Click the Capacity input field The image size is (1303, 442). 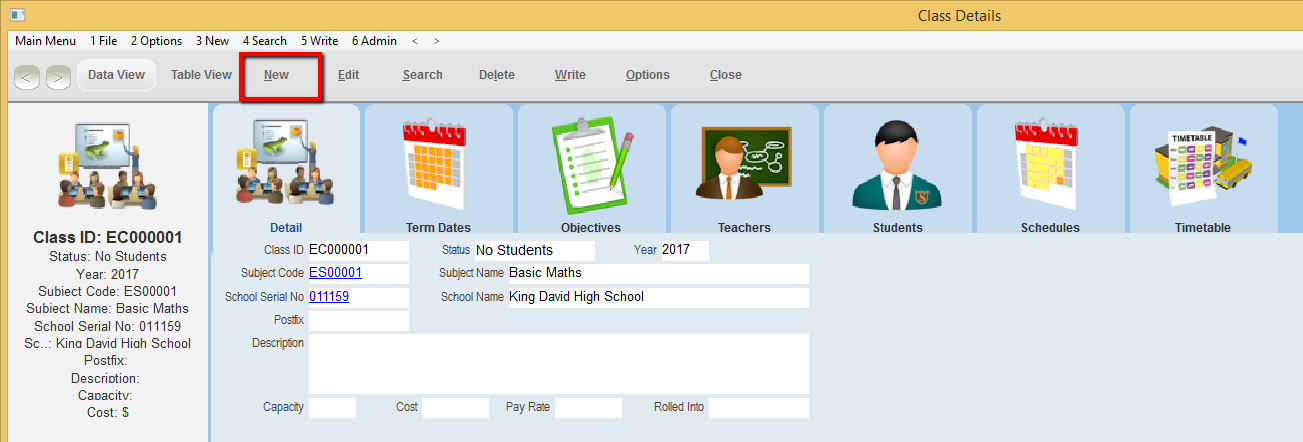click(332, 408)
